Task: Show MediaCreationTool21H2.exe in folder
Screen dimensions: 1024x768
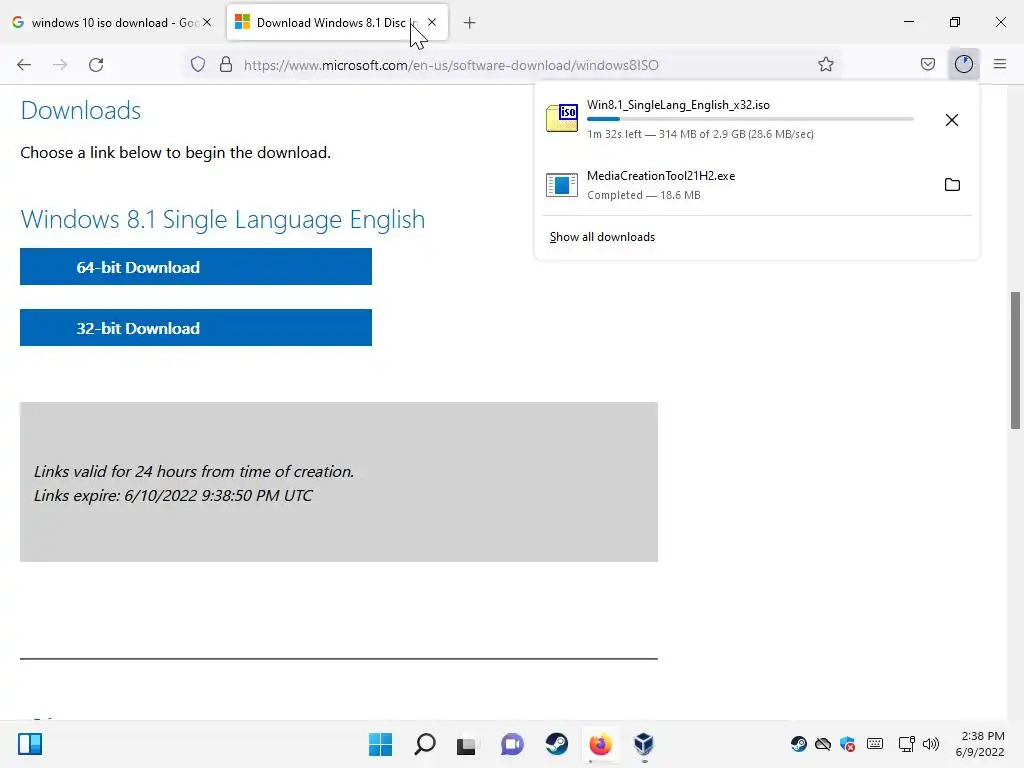Action: click(x=952, y=185)
